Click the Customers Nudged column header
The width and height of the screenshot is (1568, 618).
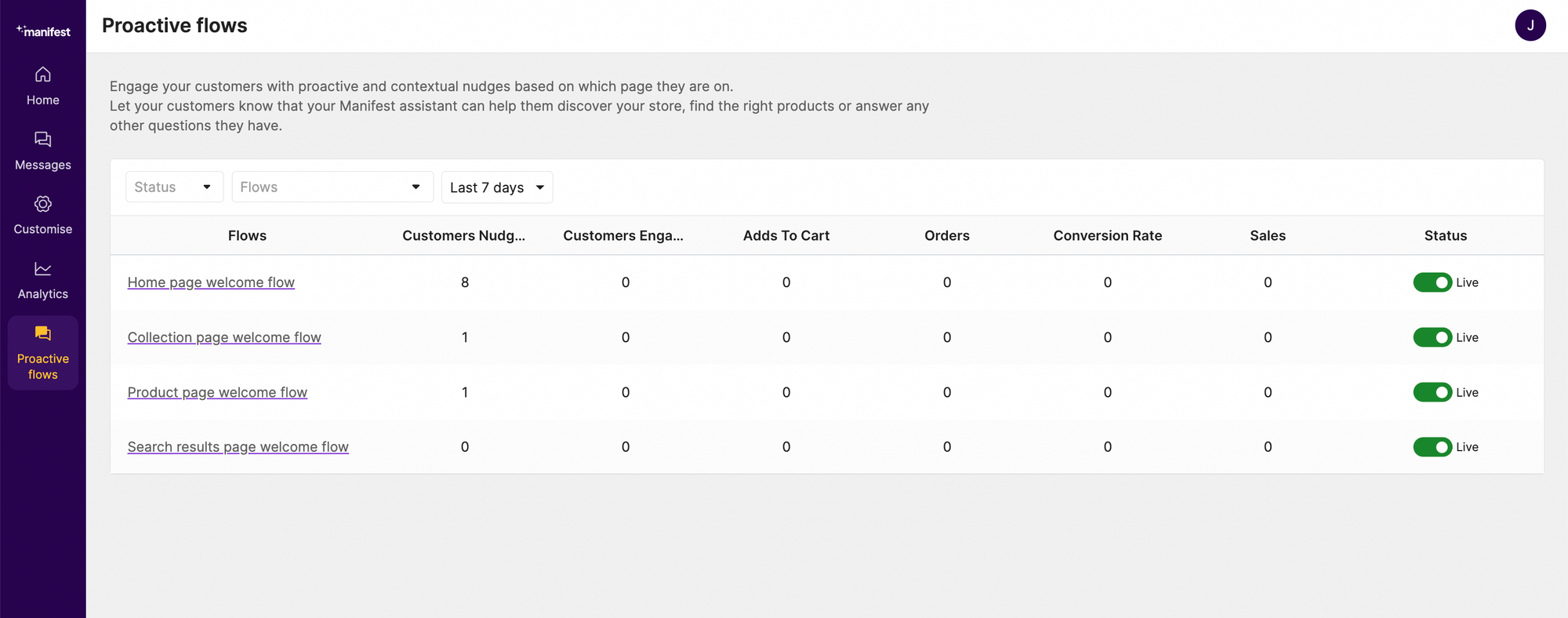(x=463, y=236)
